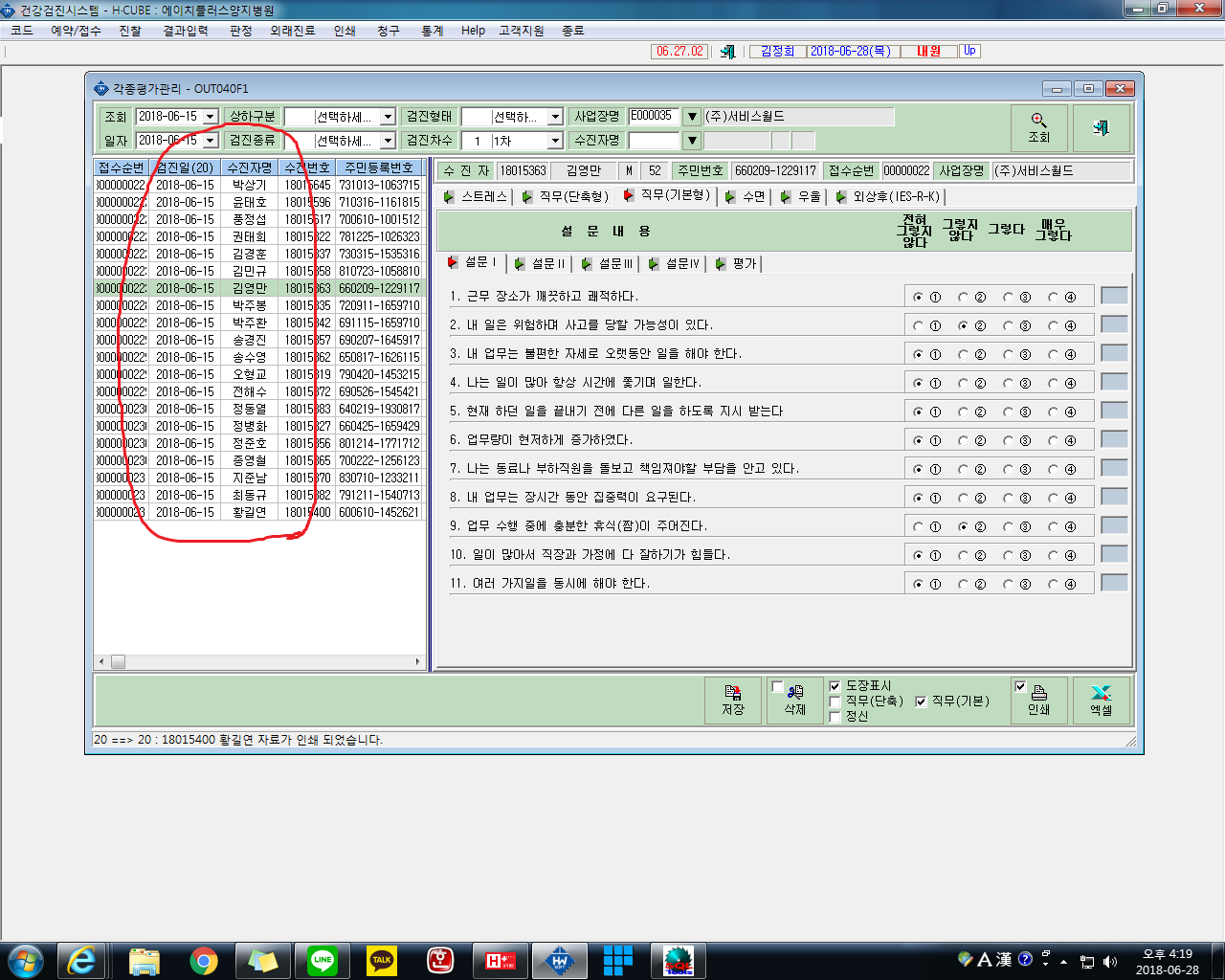
Task: Launch LINE from the taskbar
Action: pyautogui.click(x=323, y=960)
